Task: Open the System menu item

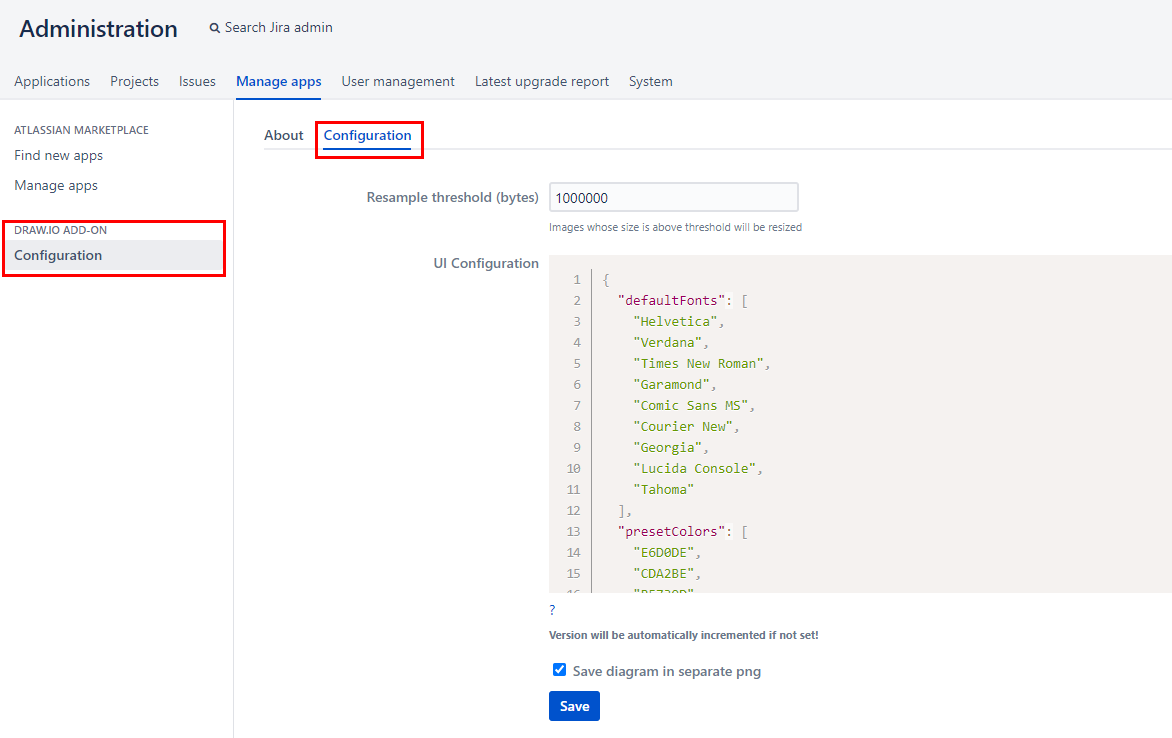Action: pos(650,81)
